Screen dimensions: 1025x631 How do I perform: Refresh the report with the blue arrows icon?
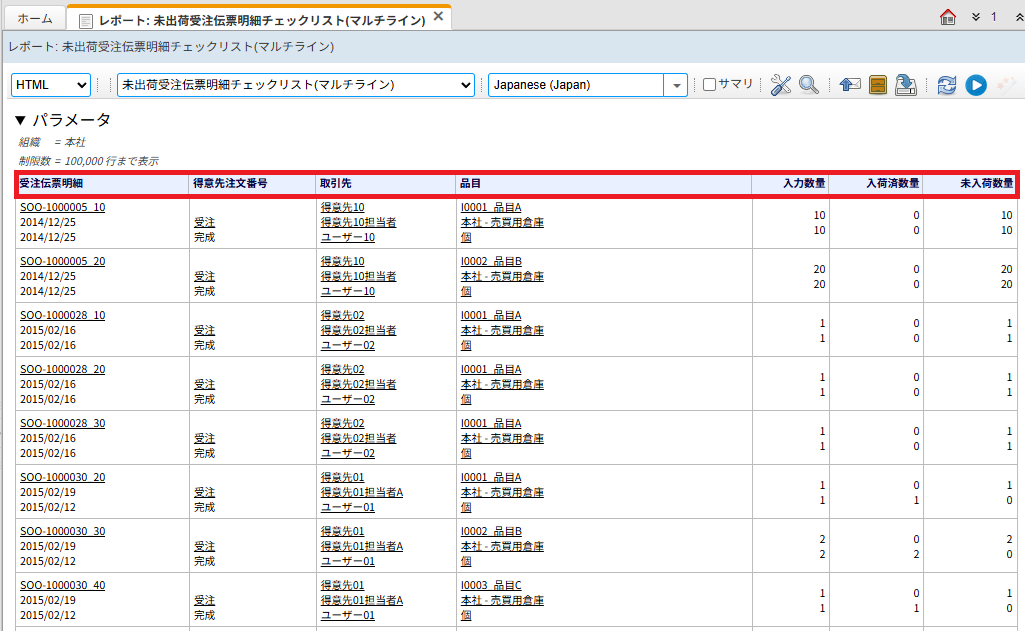pyautogui.click(x=947, y=85)
